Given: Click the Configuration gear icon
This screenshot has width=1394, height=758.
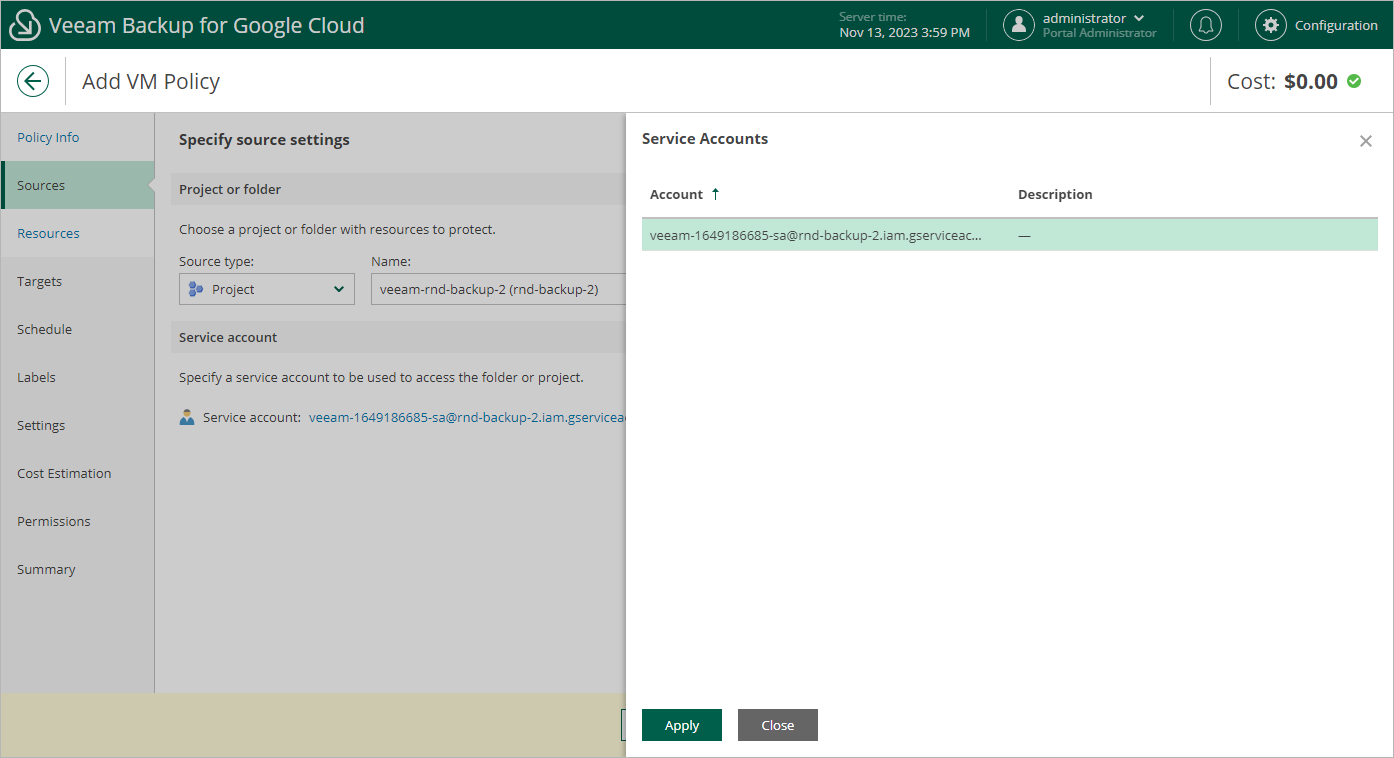Looking at the screenshot, I should point(1271,25).
